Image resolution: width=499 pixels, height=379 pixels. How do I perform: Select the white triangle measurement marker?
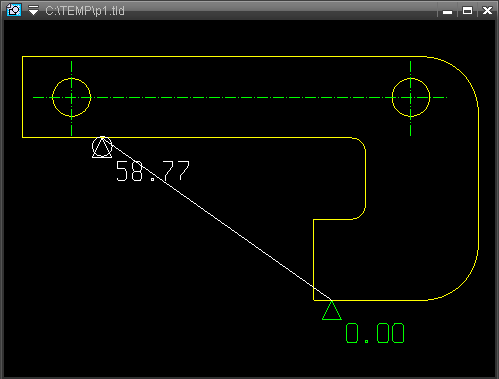click(x=102, y=147)
